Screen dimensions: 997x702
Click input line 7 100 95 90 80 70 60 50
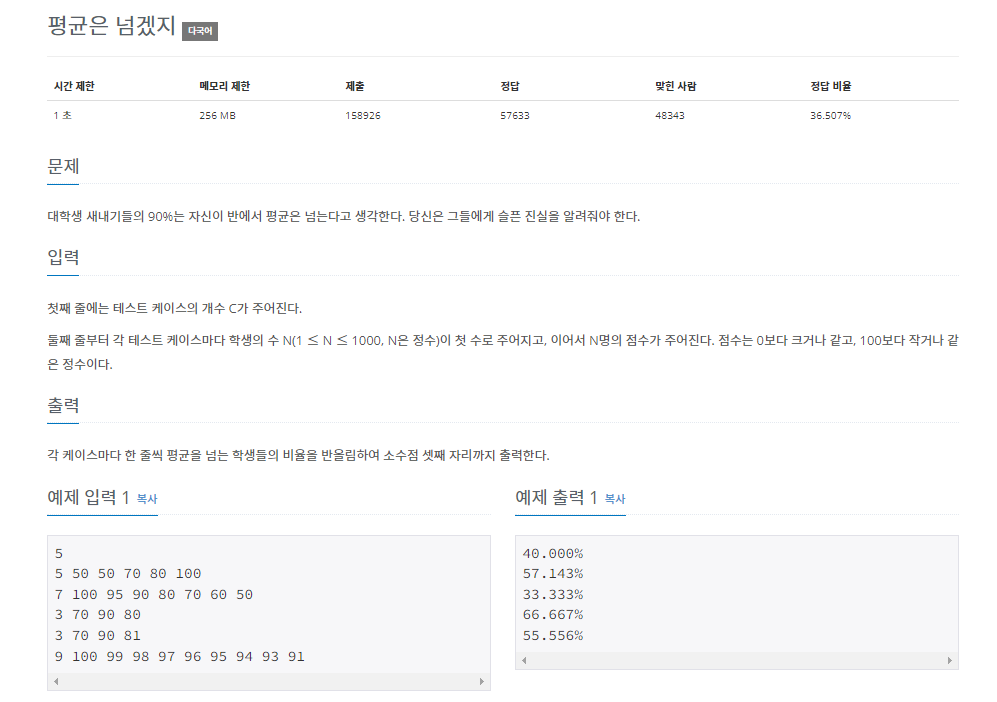154,595
